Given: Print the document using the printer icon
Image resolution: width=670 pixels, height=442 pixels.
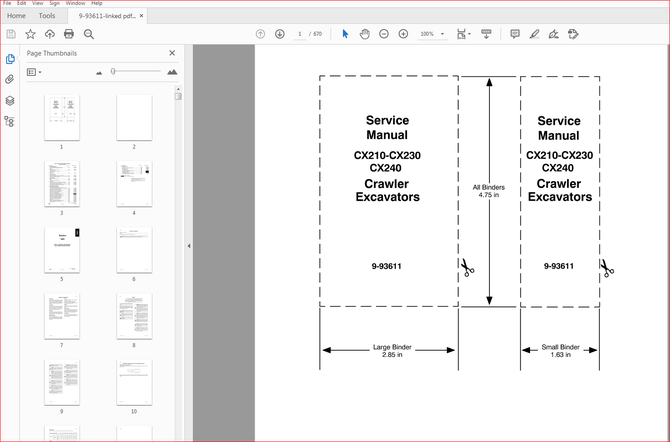Looking at the screenshot, I should click(69, 34).
